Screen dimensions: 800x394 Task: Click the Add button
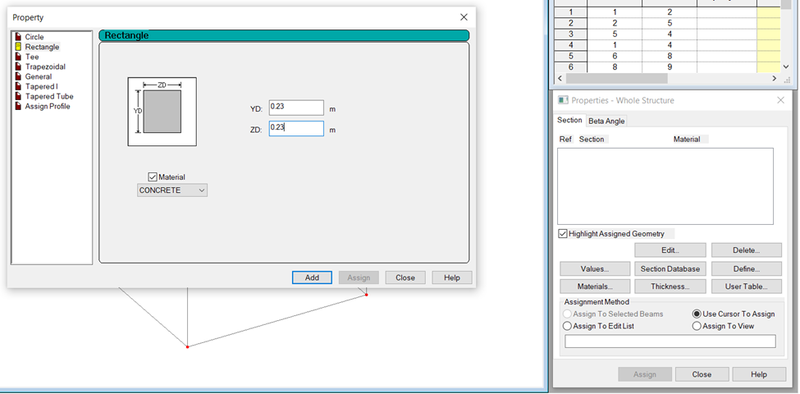click(312, 278)
